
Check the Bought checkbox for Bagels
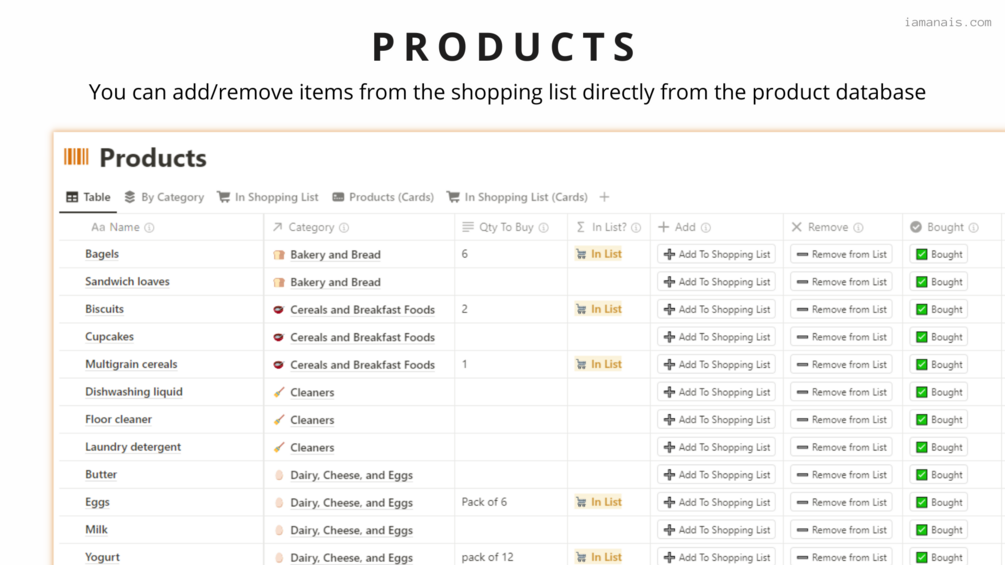click(x=922, y=255)
